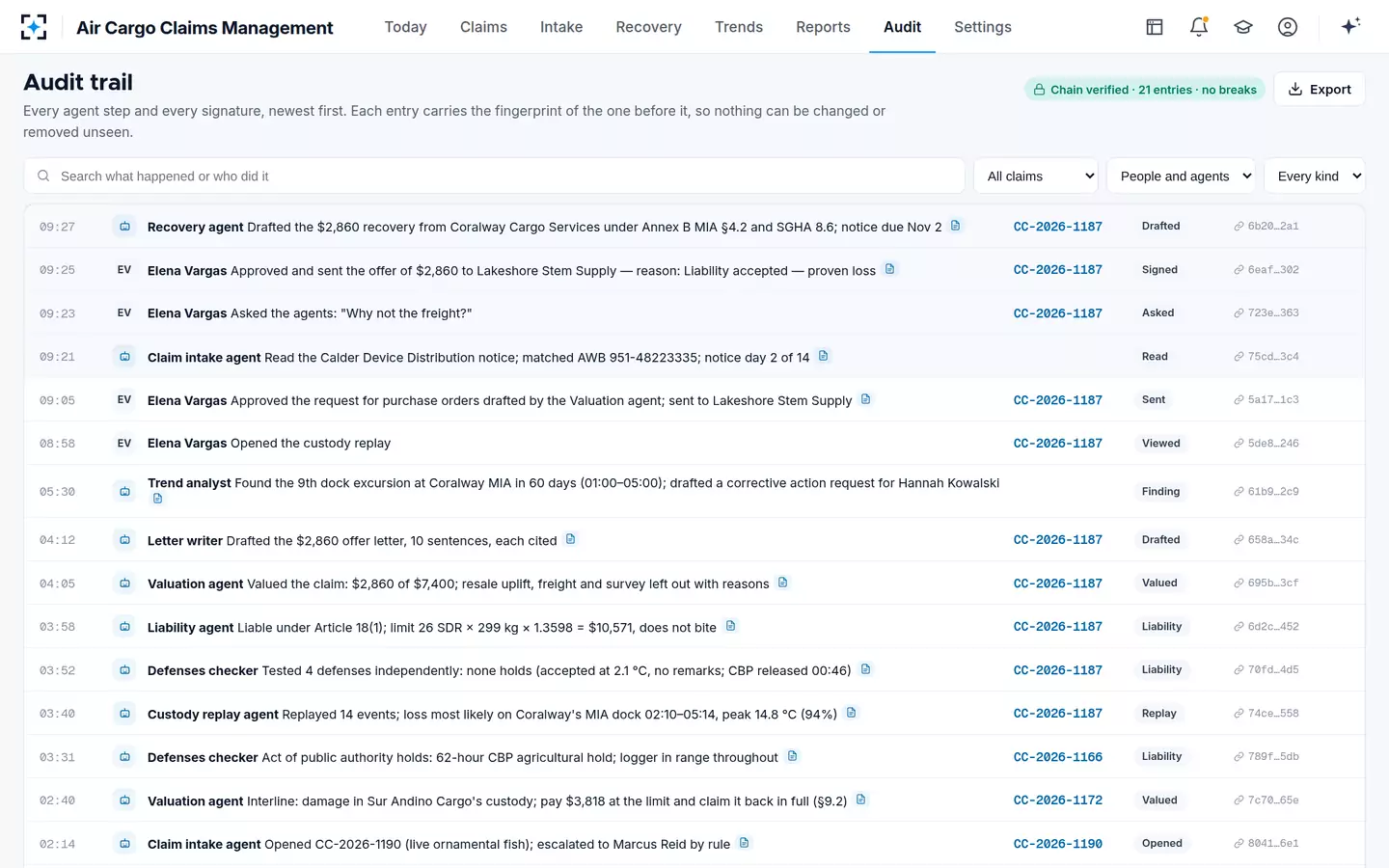Click the app logo icon
Image resolution: width=1389 pixels, height=868 pixels.
(34, 27)
